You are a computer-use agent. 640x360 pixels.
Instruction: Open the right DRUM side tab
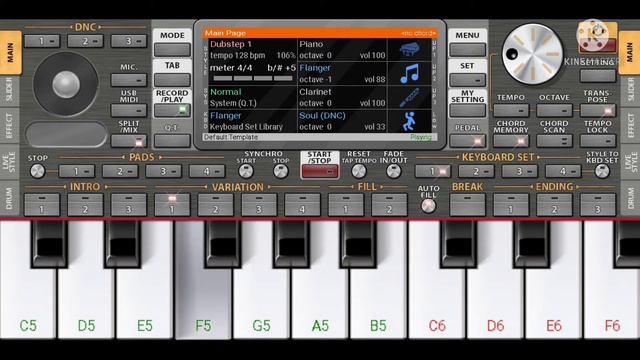click(630, 198)
